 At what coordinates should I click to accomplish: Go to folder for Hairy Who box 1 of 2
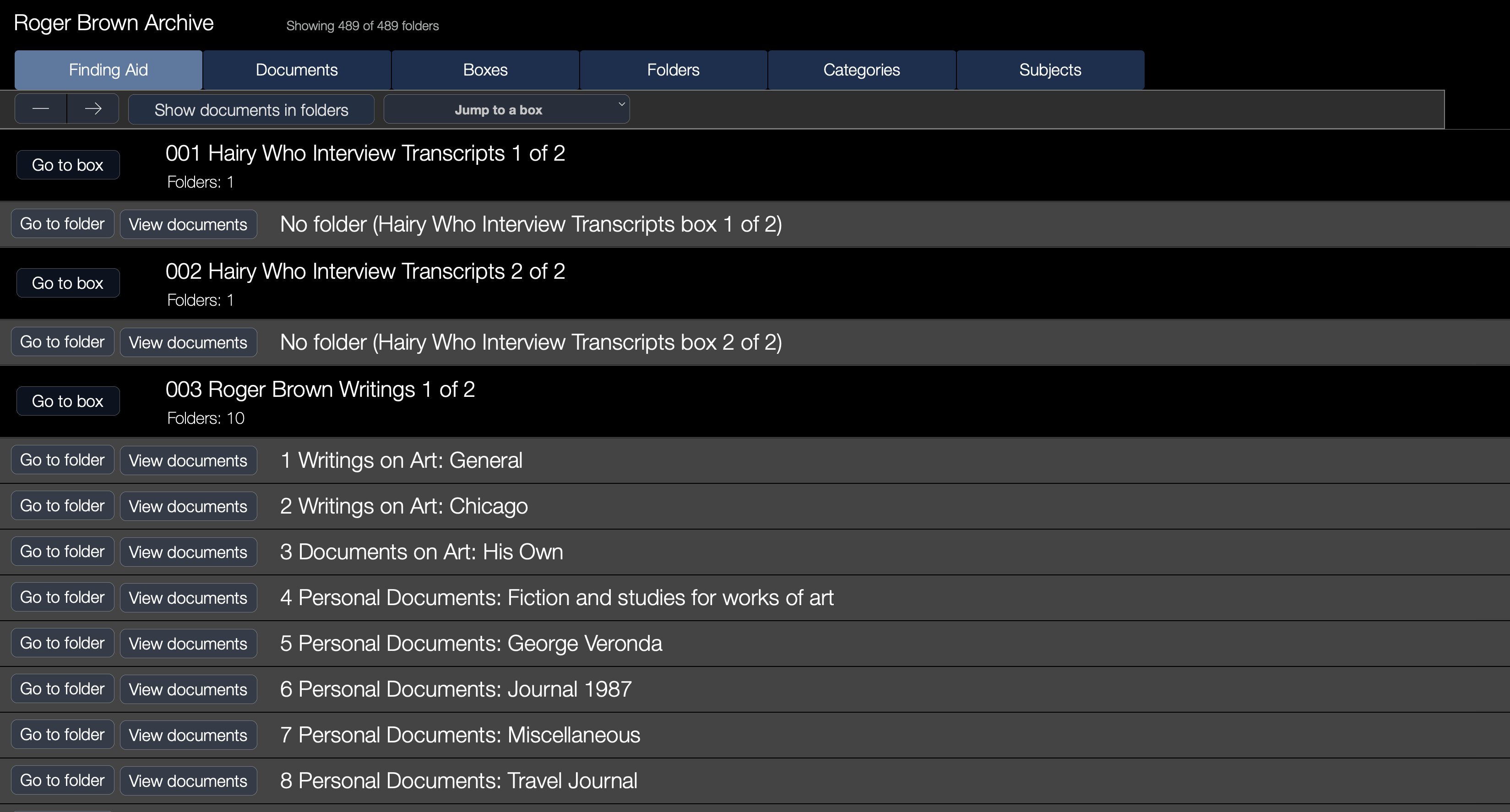tap(63, 224)
